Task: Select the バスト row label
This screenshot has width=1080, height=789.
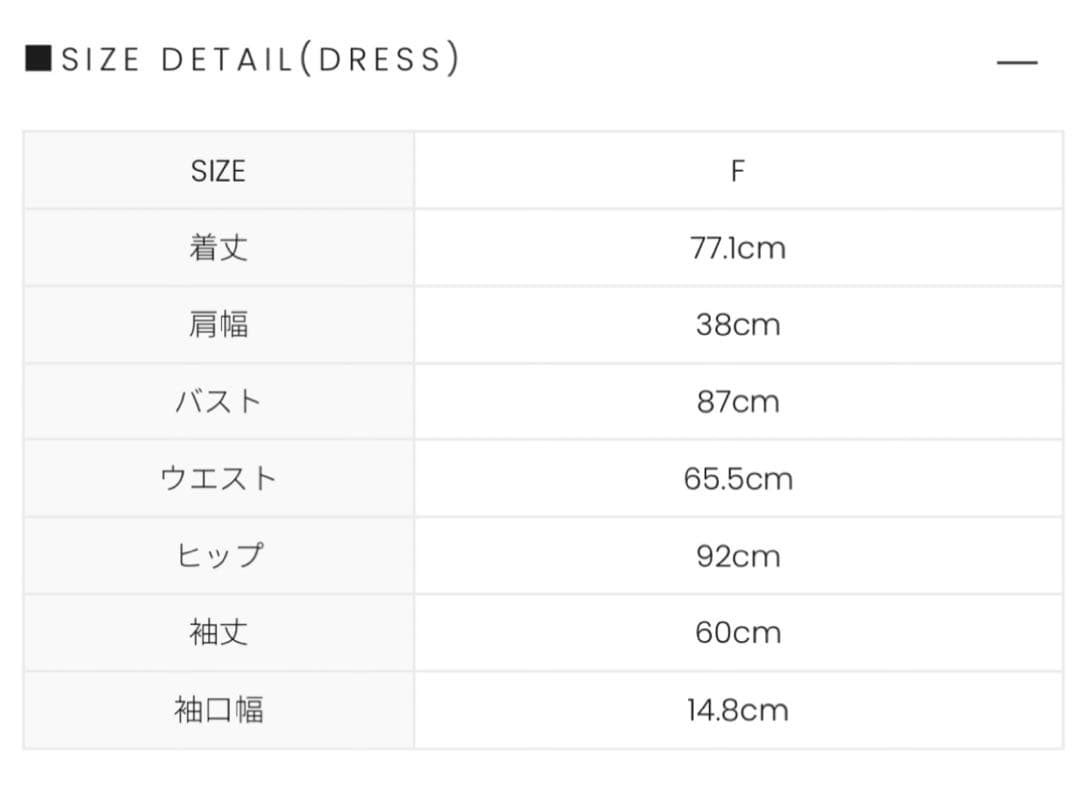Action: click(218, 401)
